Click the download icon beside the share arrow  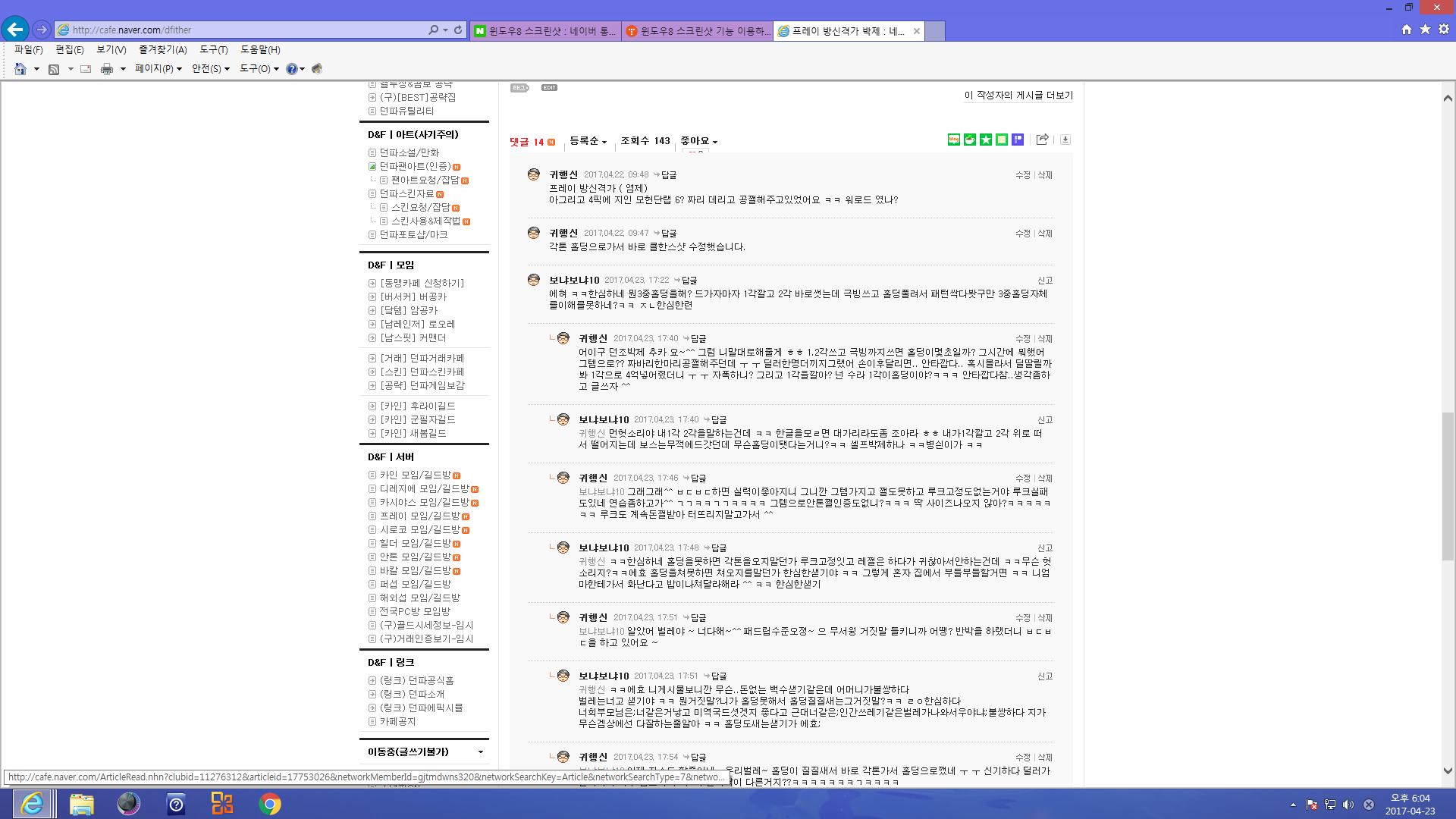tap(1065, 140)
